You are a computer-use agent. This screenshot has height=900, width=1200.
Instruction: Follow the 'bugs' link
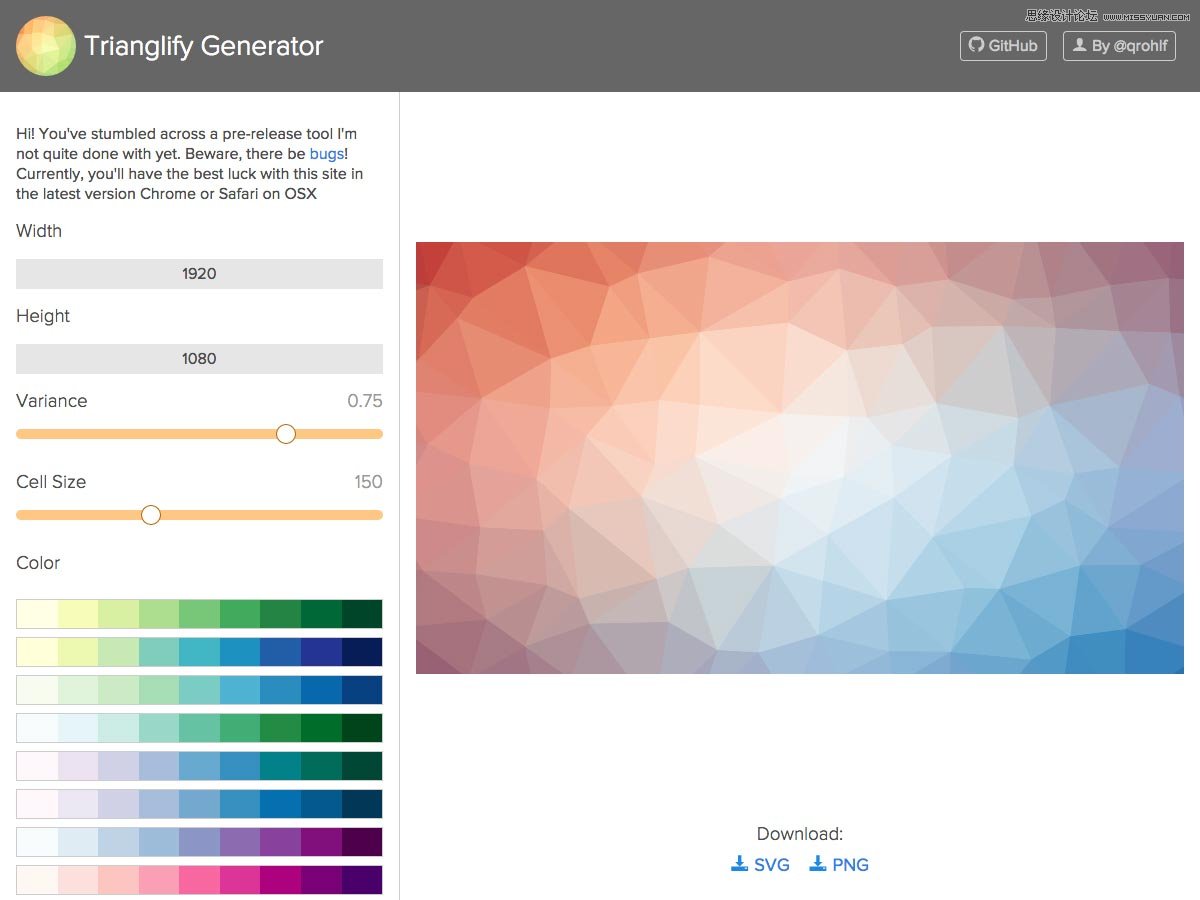tap(327, 154)
